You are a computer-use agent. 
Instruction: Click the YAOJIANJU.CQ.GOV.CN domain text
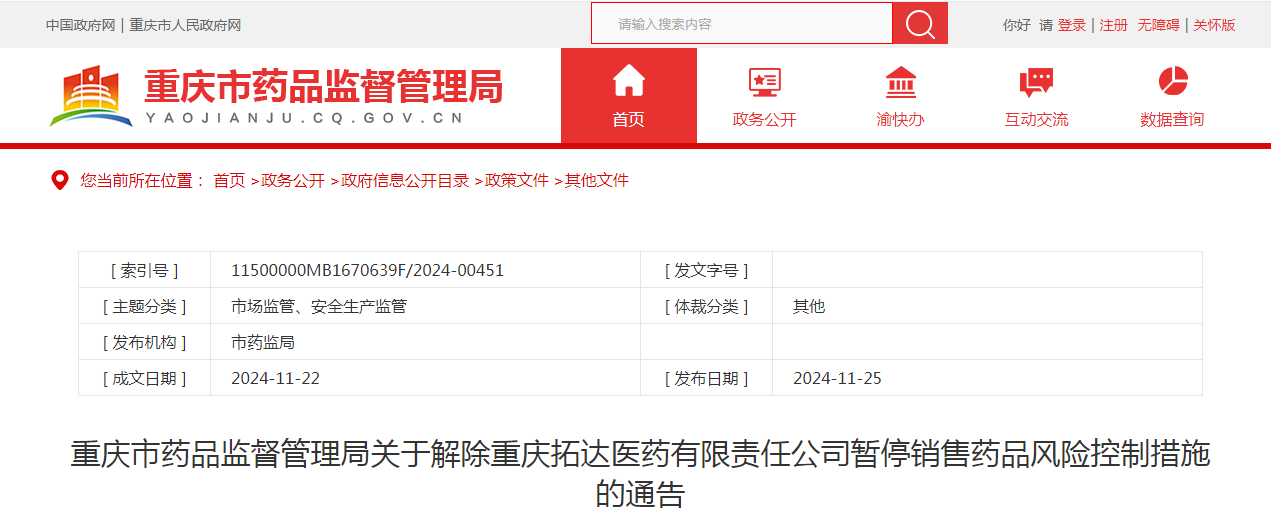pyautogui.click(x=305, y=119)
